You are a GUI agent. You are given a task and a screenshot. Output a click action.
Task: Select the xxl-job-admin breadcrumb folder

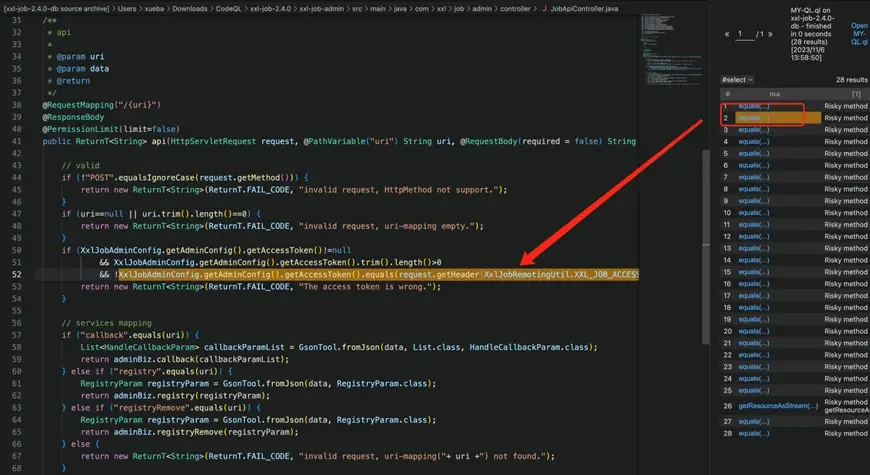[x=322, y=9]
